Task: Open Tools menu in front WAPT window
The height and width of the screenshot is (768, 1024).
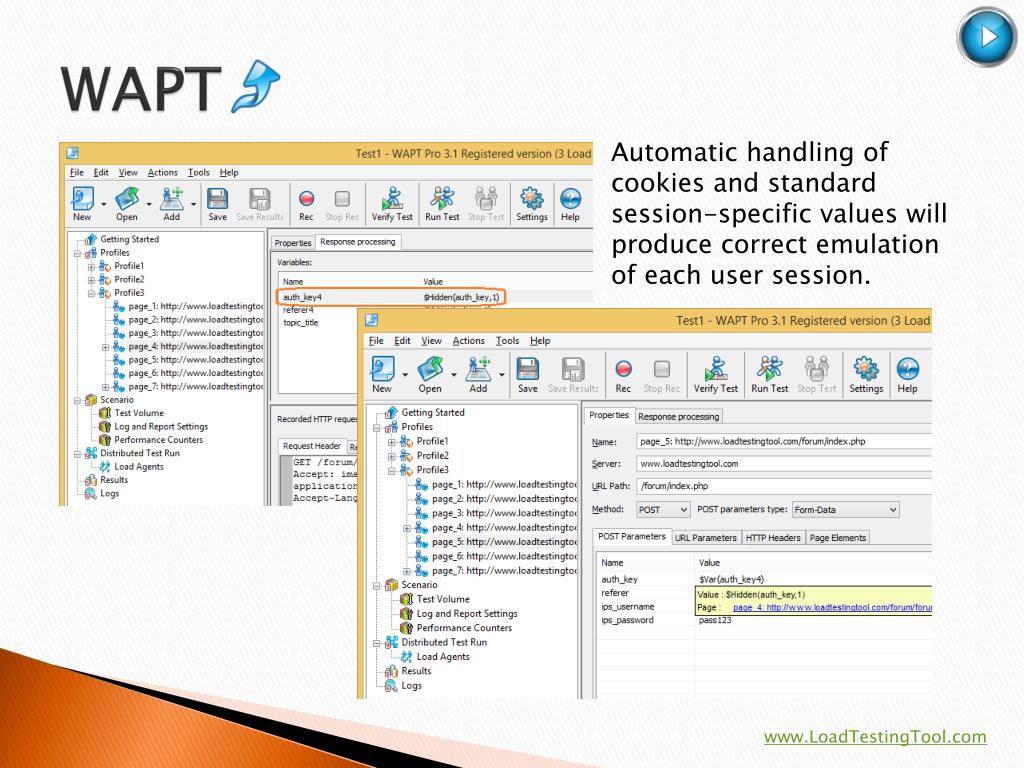Action: click(507, 341)
